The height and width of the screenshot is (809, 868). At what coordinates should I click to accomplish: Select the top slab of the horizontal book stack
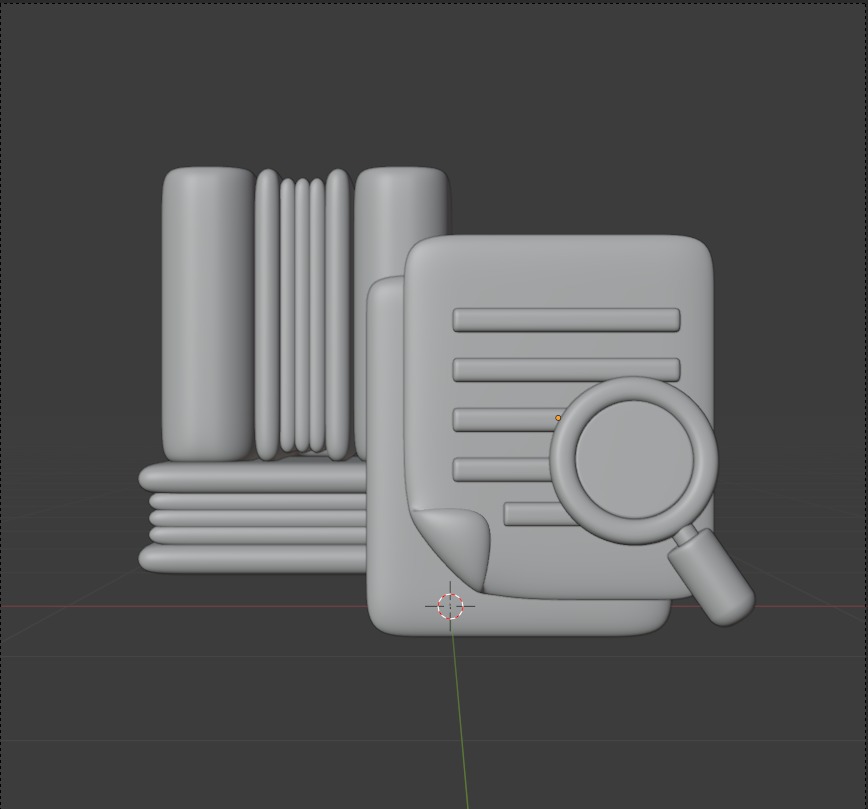point(252,478)
